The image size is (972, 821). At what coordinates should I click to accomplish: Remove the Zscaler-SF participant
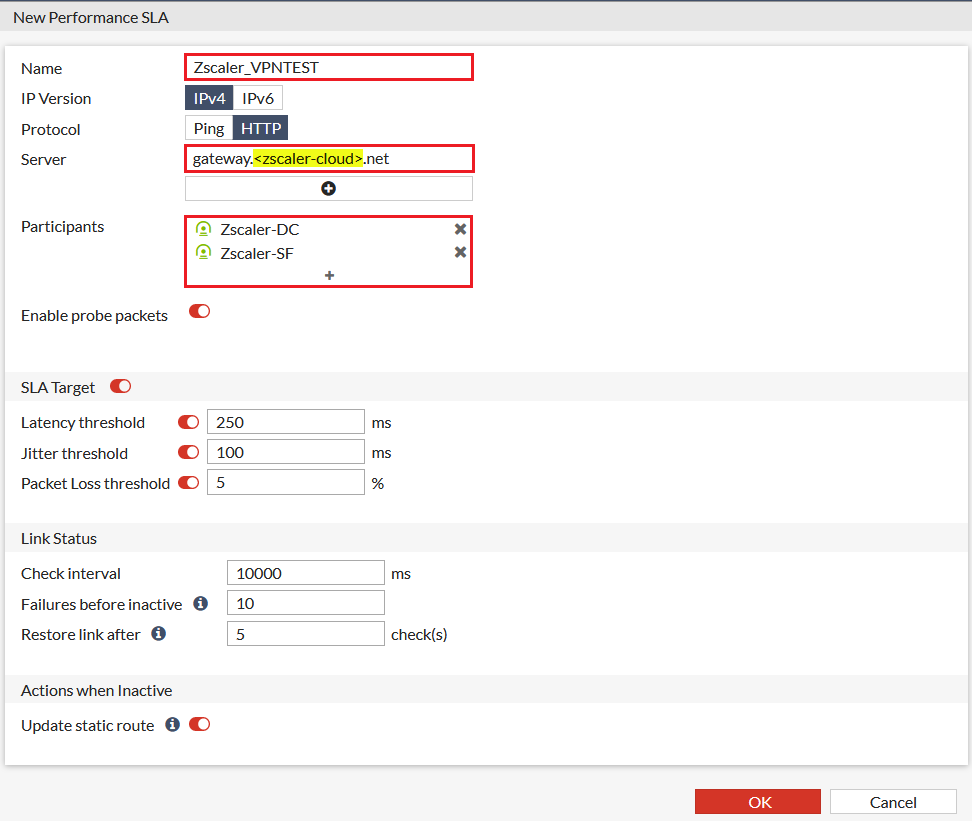(460, 252)
